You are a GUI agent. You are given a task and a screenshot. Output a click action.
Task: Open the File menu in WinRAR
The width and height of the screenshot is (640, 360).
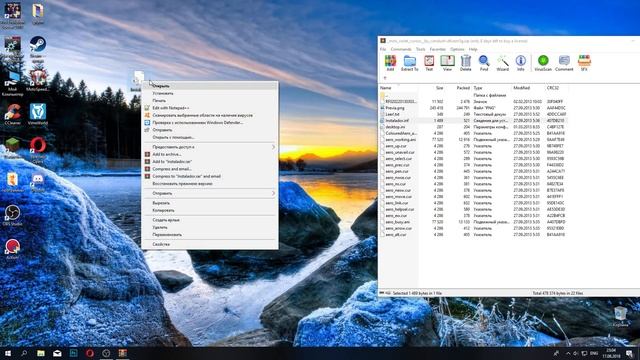383,49
